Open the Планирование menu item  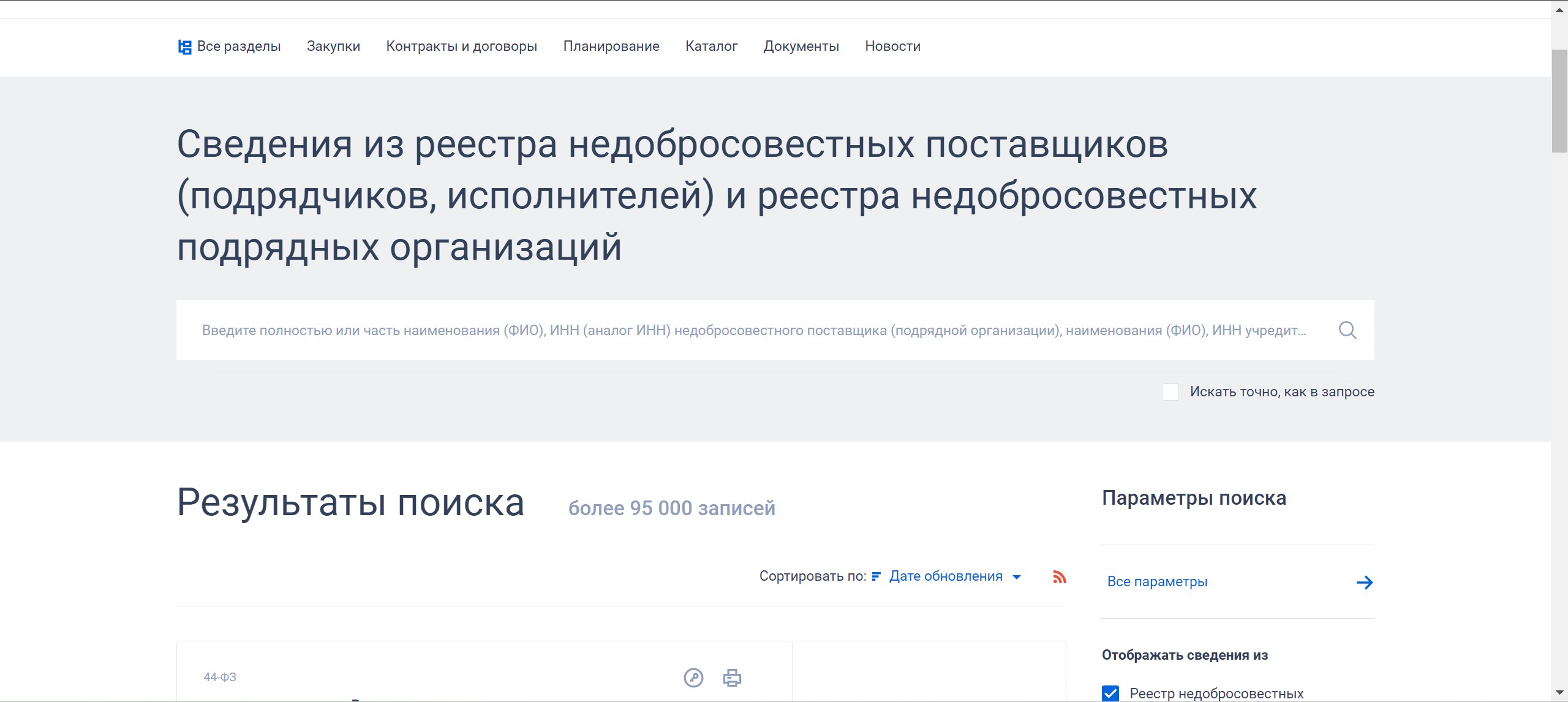coord(611,47)
